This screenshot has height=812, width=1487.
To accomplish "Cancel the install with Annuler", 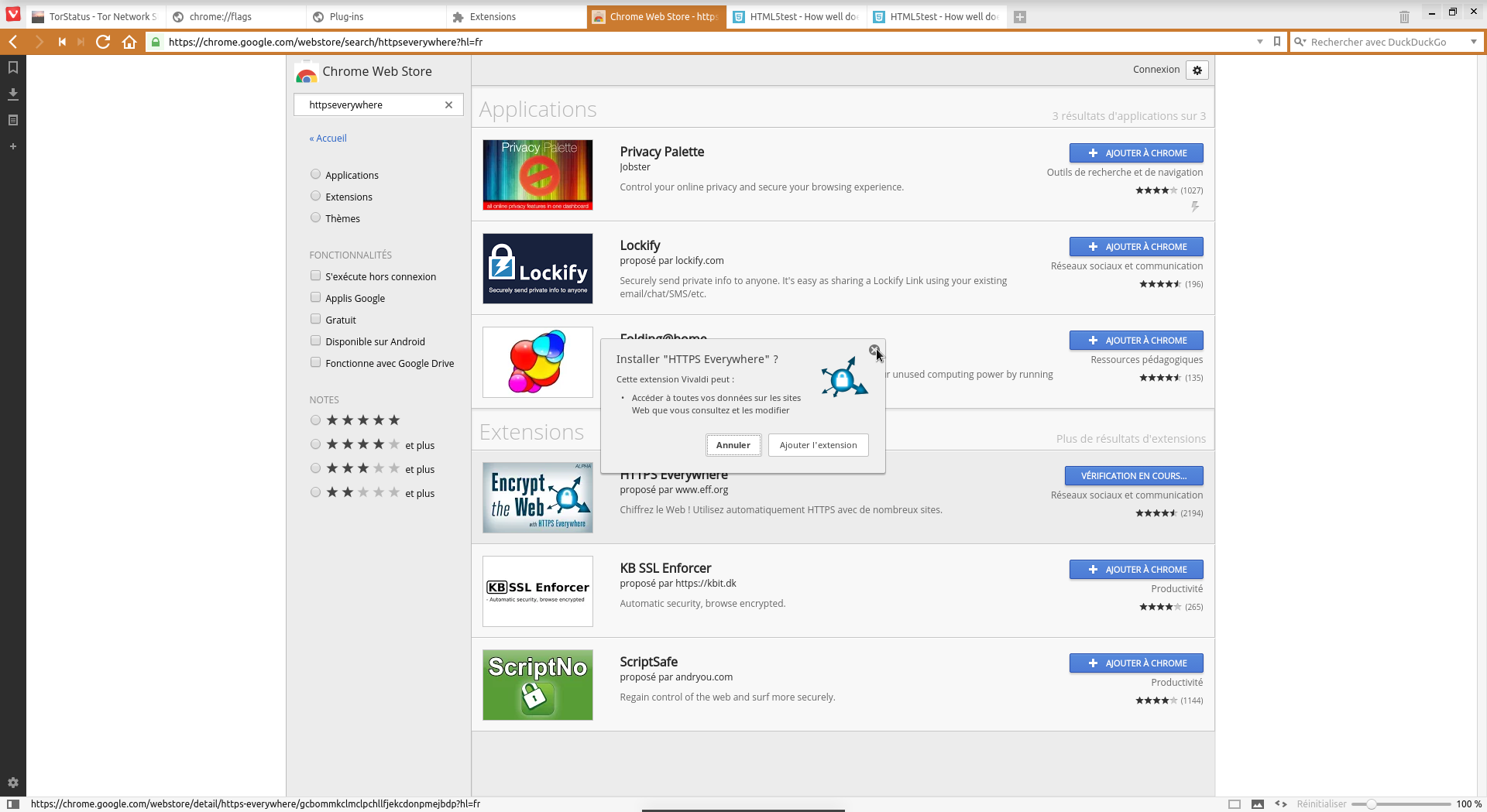I will click(x=733, y=445).
